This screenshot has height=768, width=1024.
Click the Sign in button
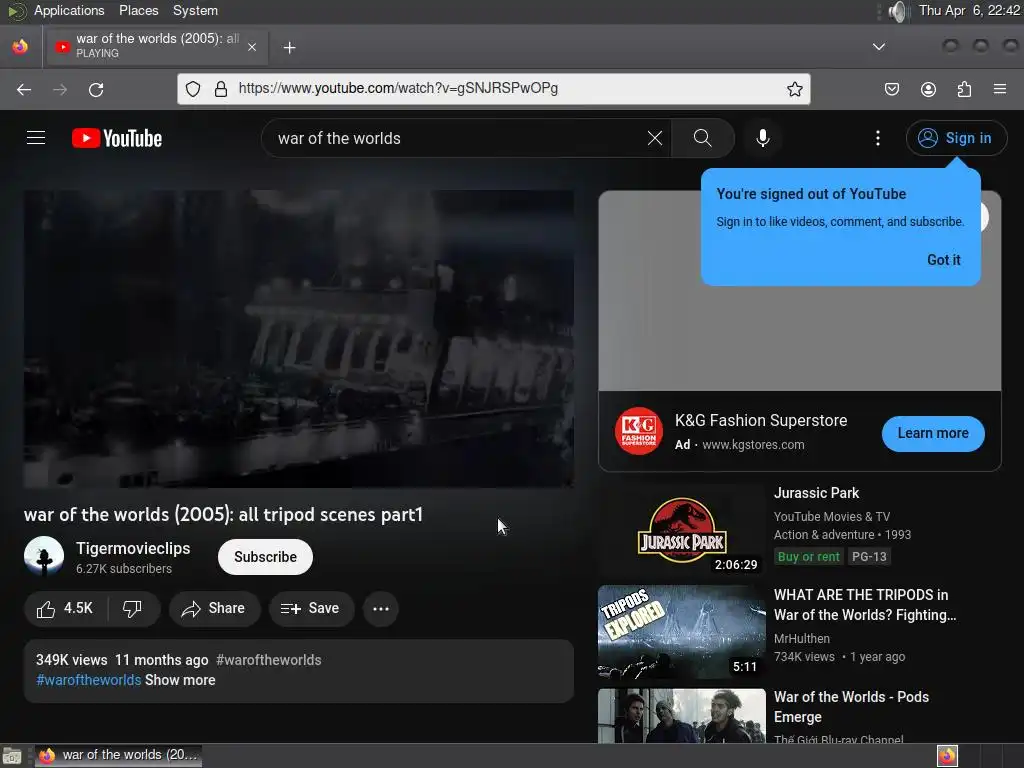[956, 138]
